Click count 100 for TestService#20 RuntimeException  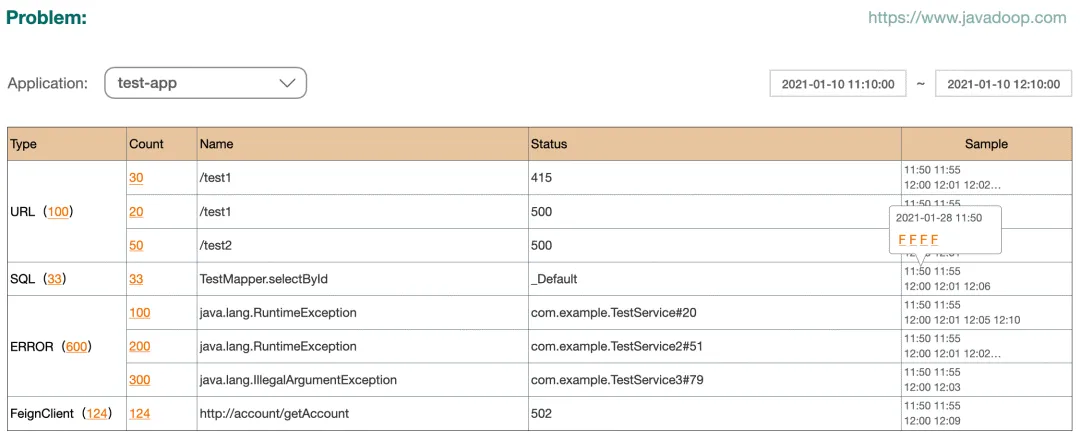coord(139,313)
